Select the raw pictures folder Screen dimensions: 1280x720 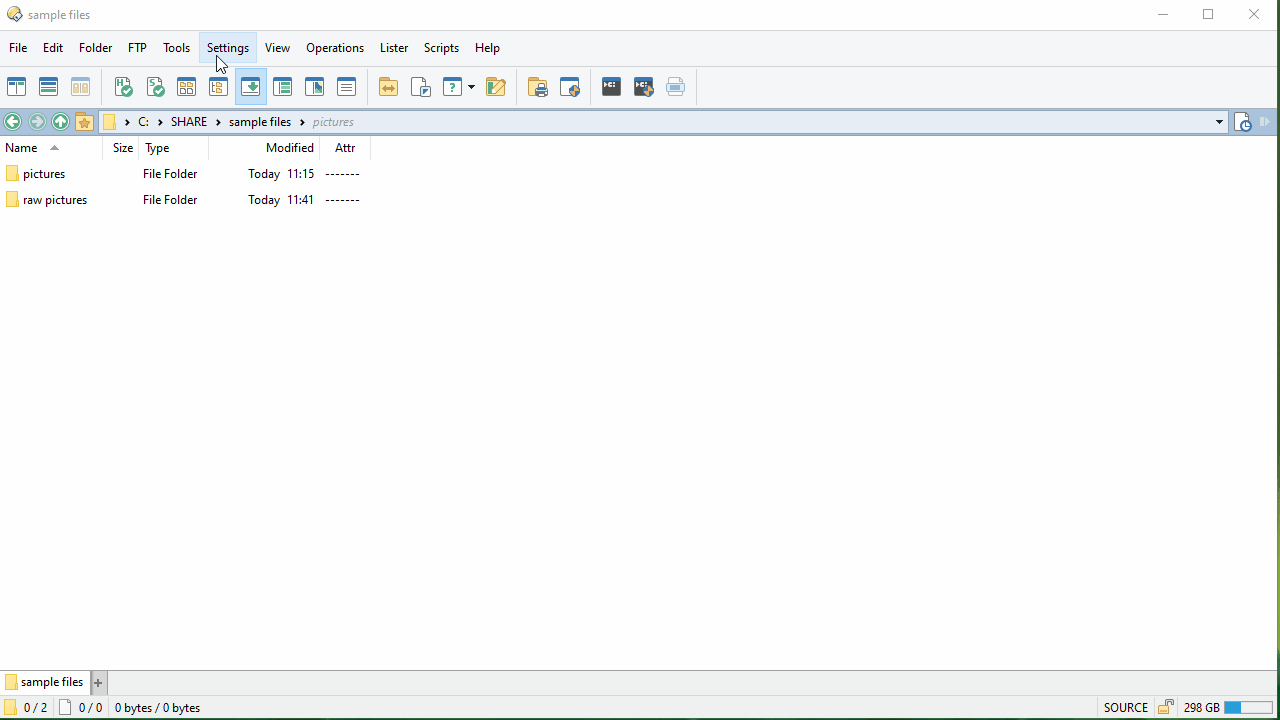pos(55,199)
